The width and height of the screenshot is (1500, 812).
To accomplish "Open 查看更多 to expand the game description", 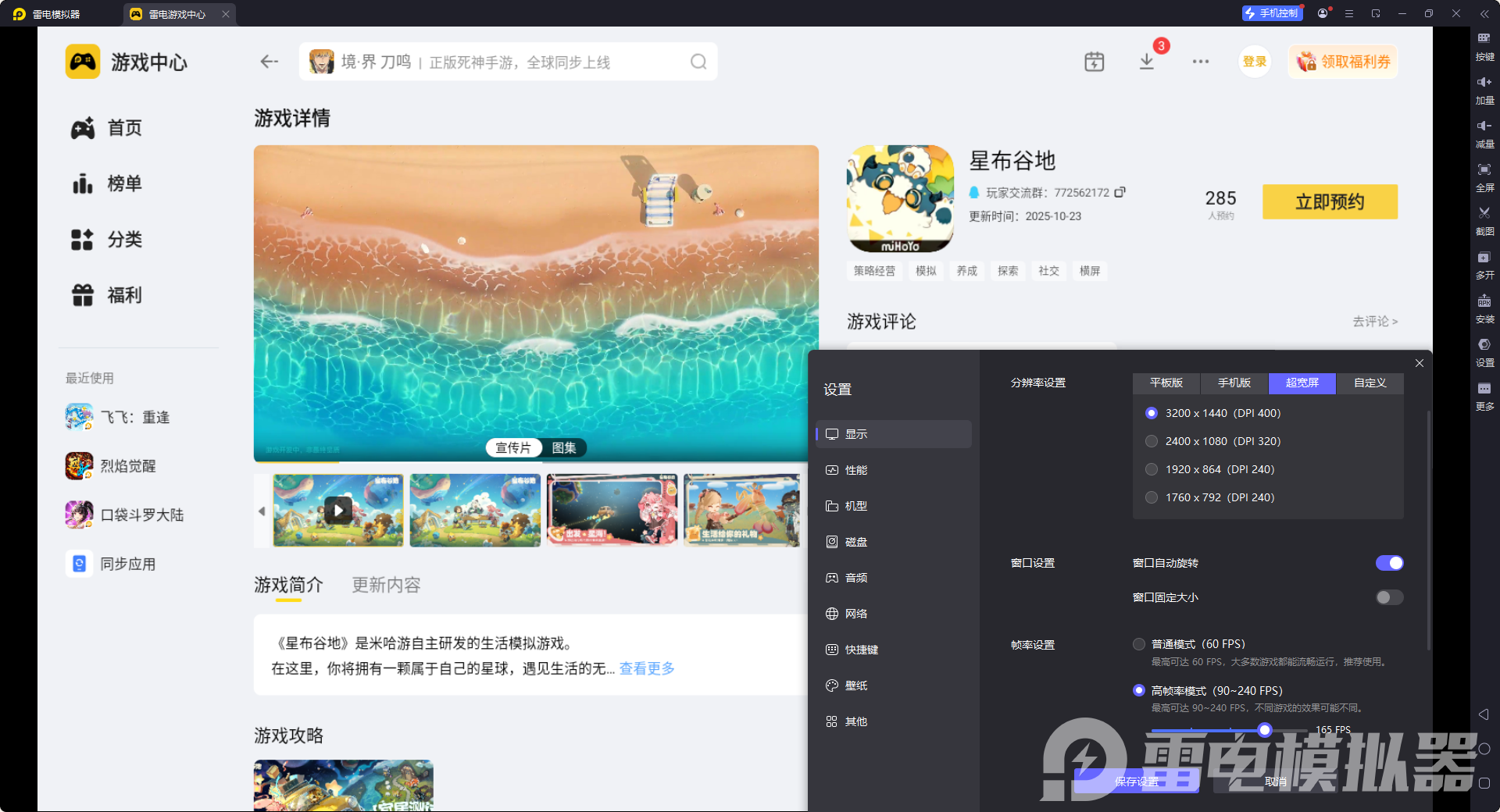I will [x=646, y=668].
